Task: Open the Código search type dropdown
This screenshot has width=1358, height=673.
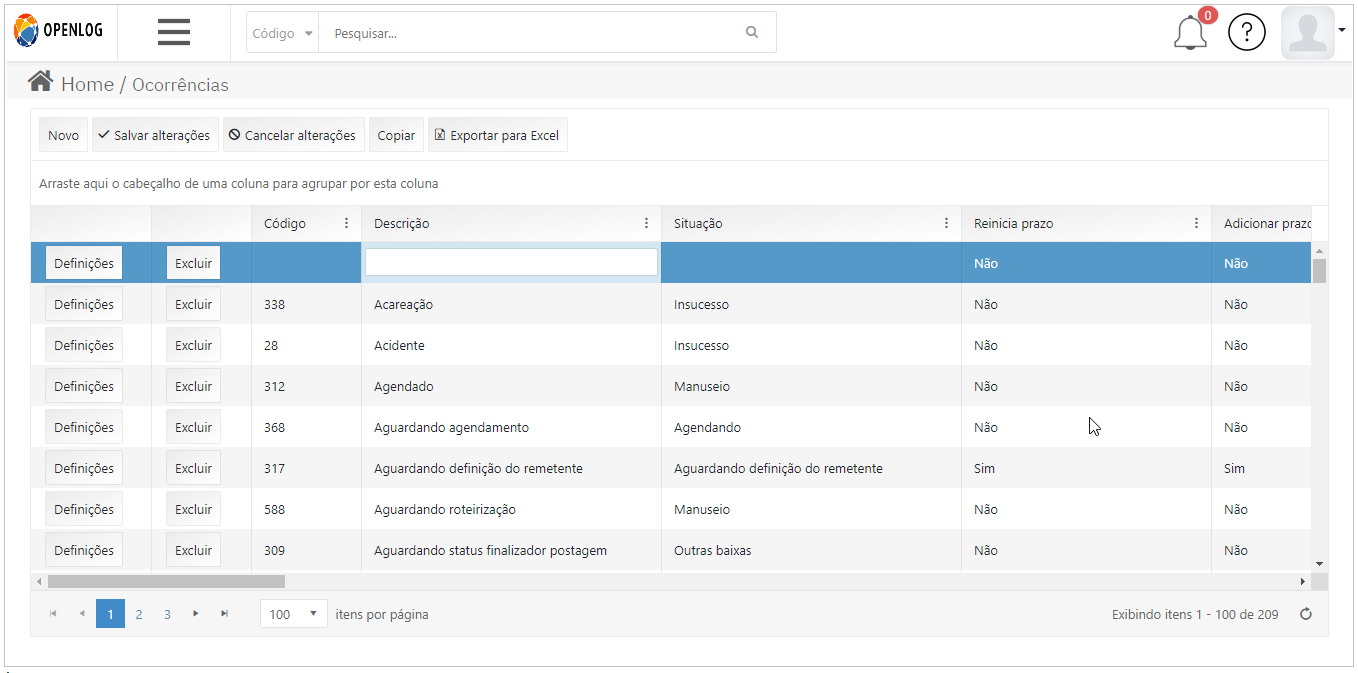Action: coord(282,33)
